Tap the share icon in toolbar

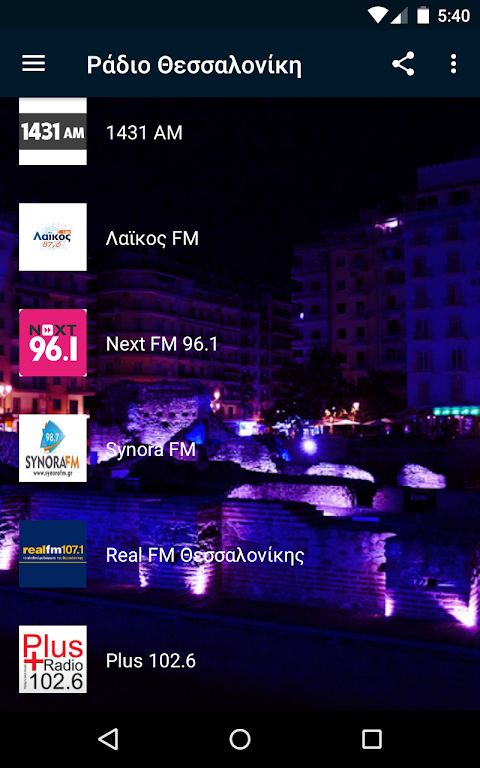[403, 64]
